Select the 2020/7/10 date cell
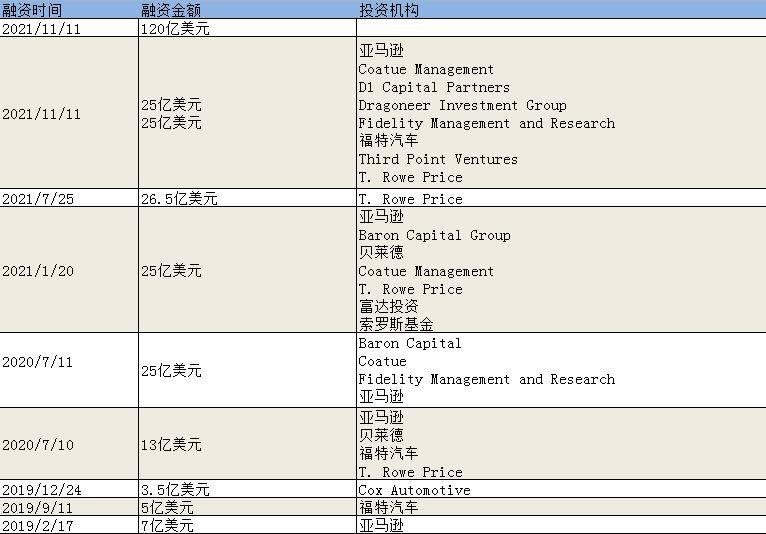This screenshot has height=534, width=766. [x=37, y=444]
